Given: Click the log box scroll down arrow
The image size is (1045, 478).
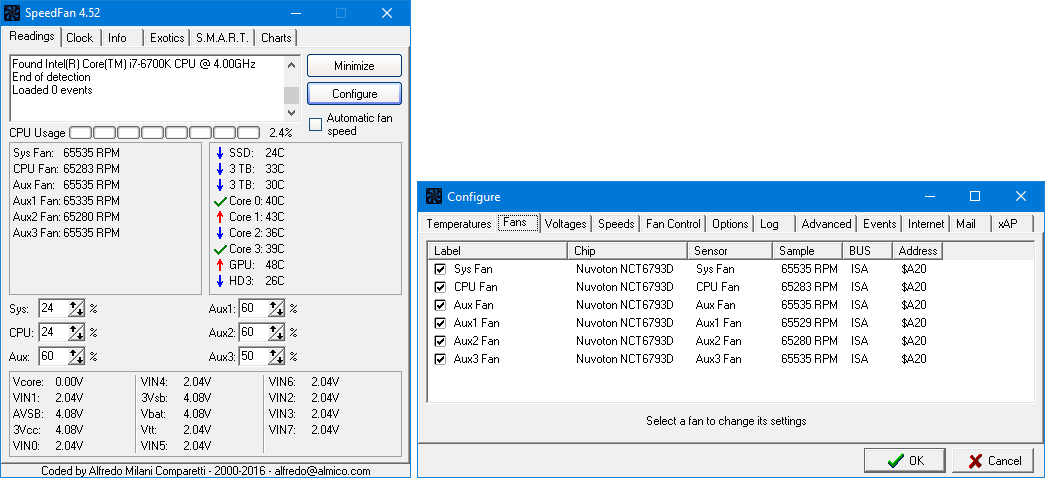Looking at the screenshot, I should (x=291, y=113).
